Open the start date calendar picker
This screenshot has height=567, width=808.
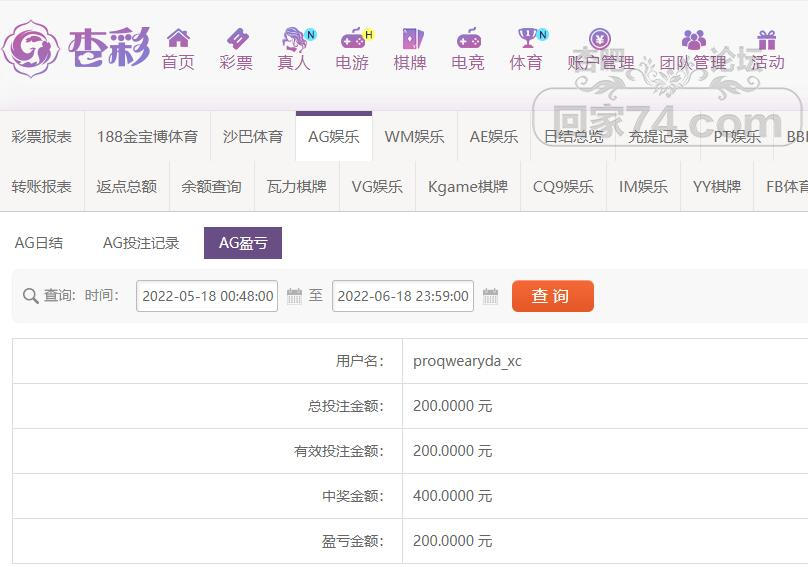click(x=294, y=296)
